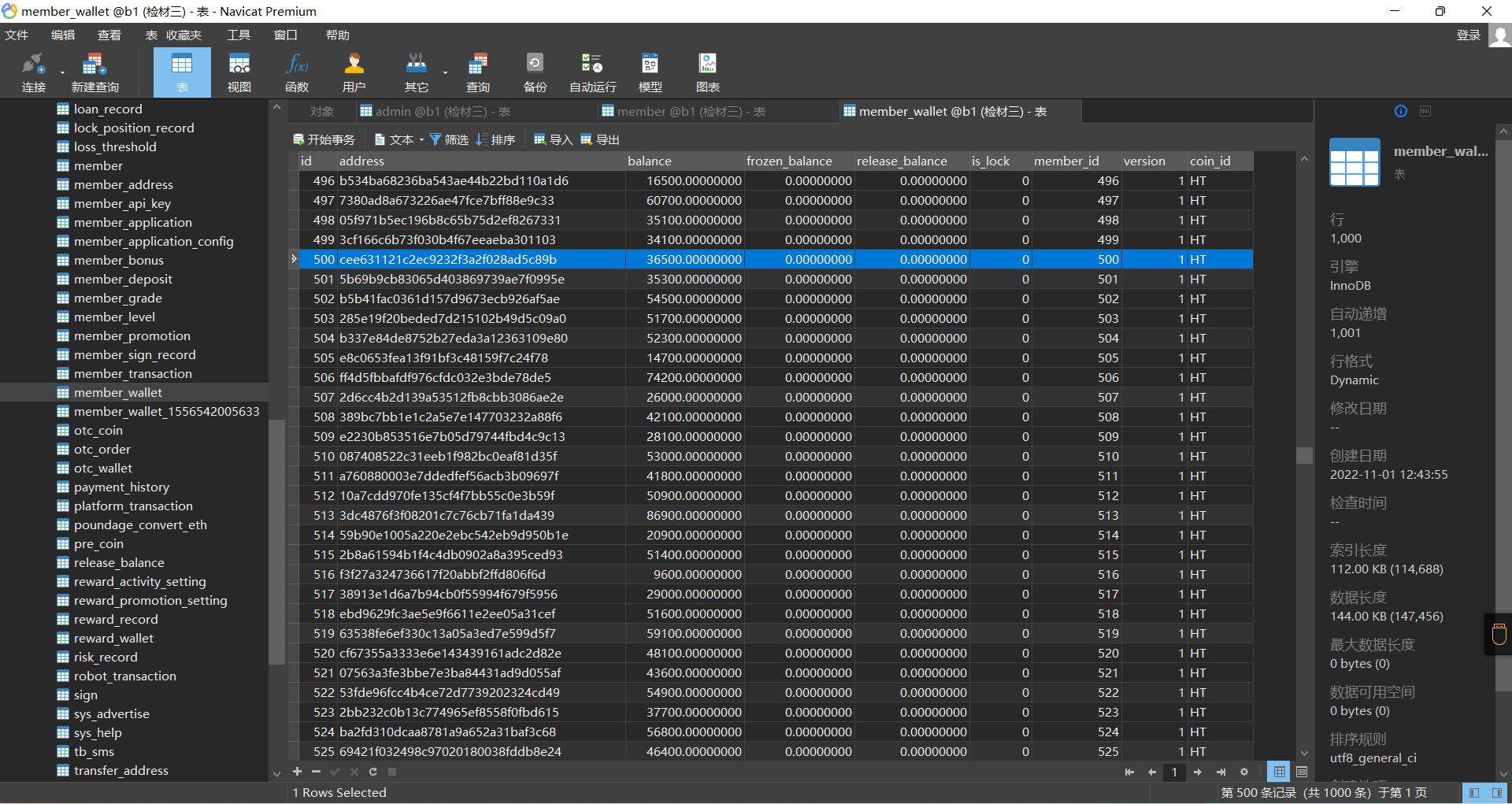Open the 窗口 menu
Image resolution: width=1512 pixels, height=804 pixels.
pyautogui.click(x=285, y=35)
